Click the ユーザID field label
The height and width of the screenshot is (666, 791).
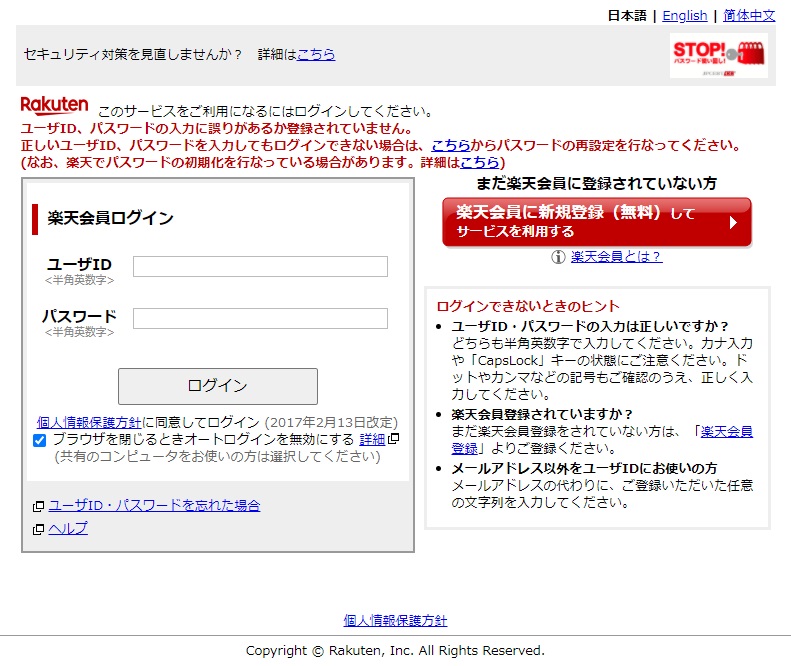79,264
